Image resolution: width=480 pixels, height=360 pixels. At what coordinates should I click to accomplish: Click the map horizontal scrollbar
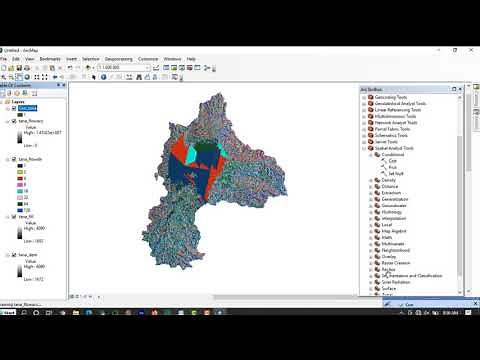(287, 297)
